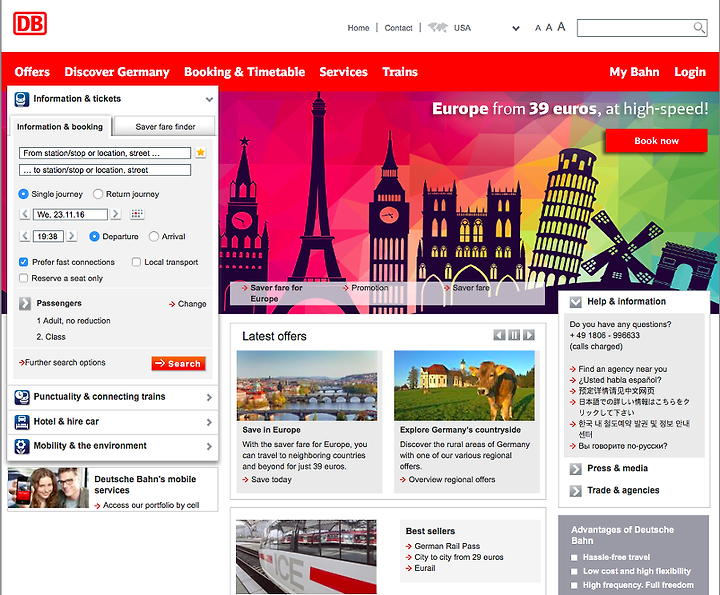Decrease departure time arrow

coord(25,236)
